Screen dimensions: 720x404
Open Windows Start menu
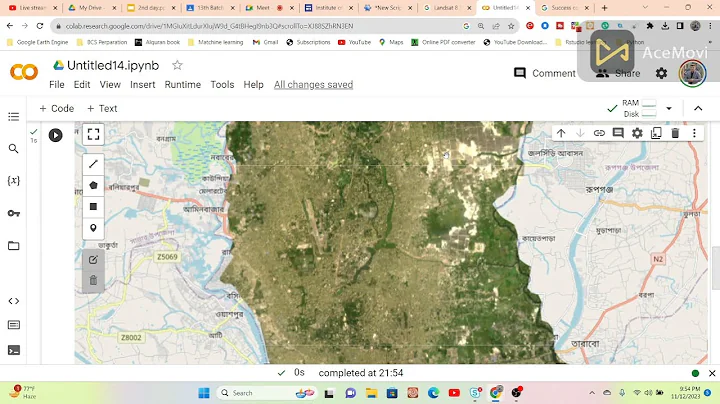(204, 393)
